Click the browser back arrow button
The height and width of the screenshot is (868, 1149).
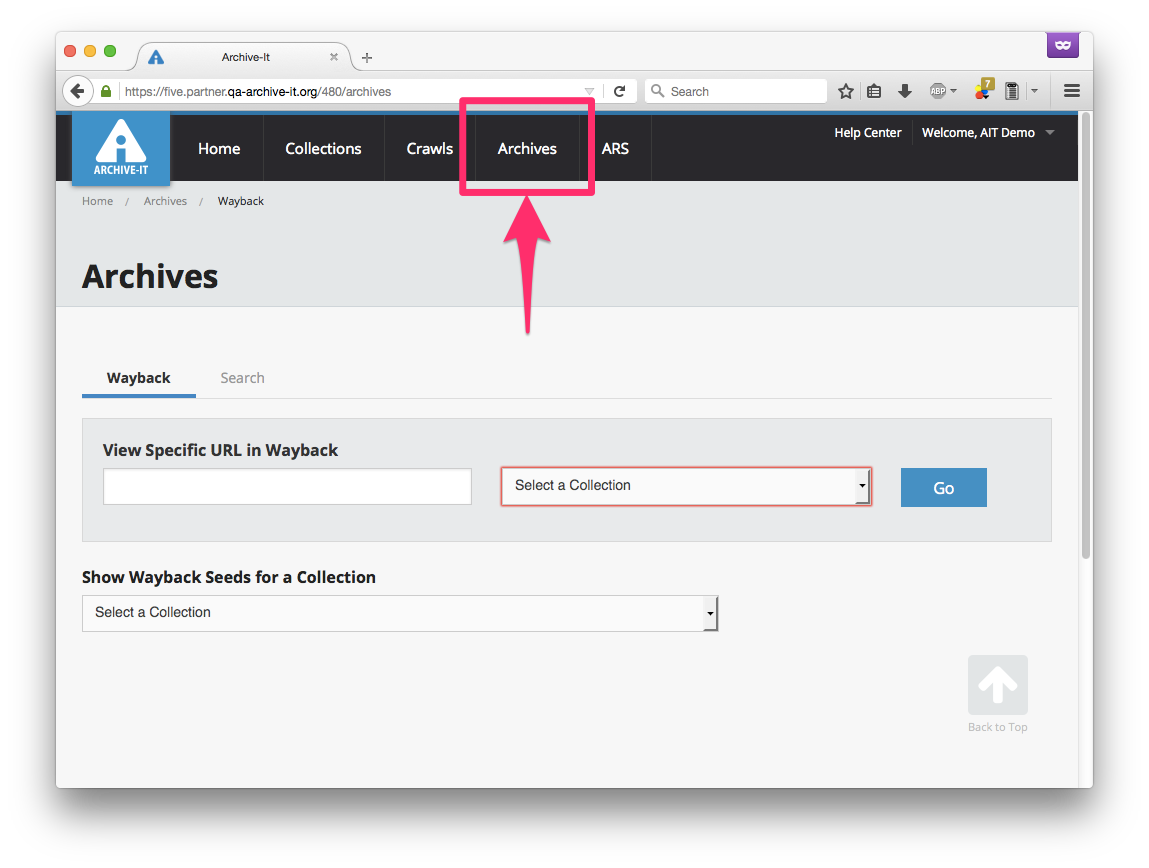click(x=78, y=91)
